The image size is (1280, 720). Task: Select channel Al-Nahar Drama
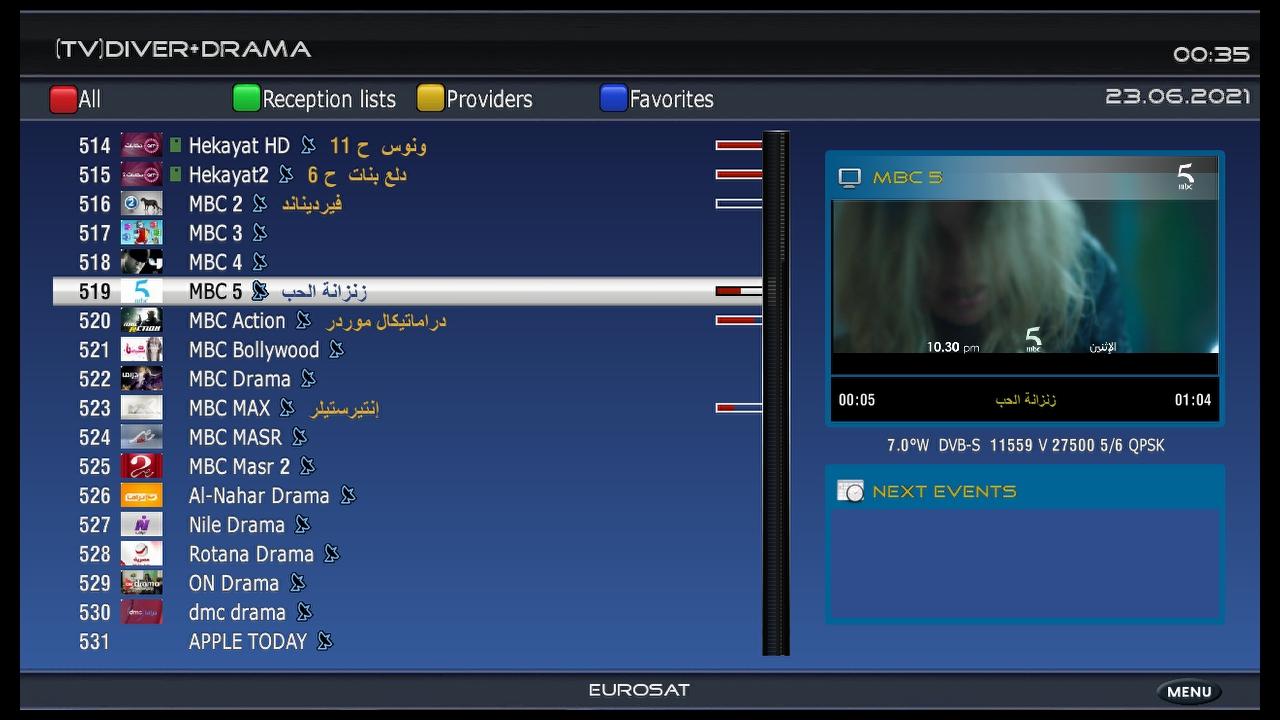408,495
